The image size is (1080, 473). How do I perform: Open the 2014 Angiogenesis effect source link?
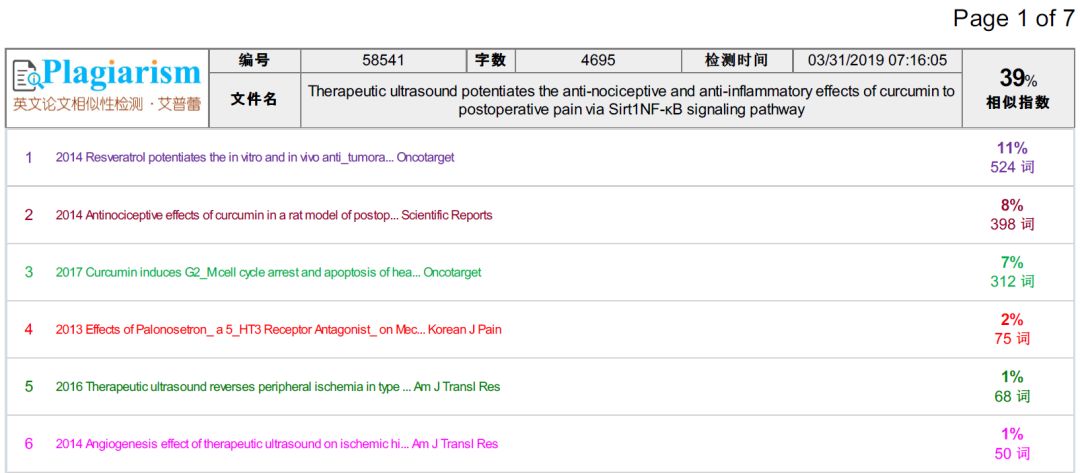(276, 443)
